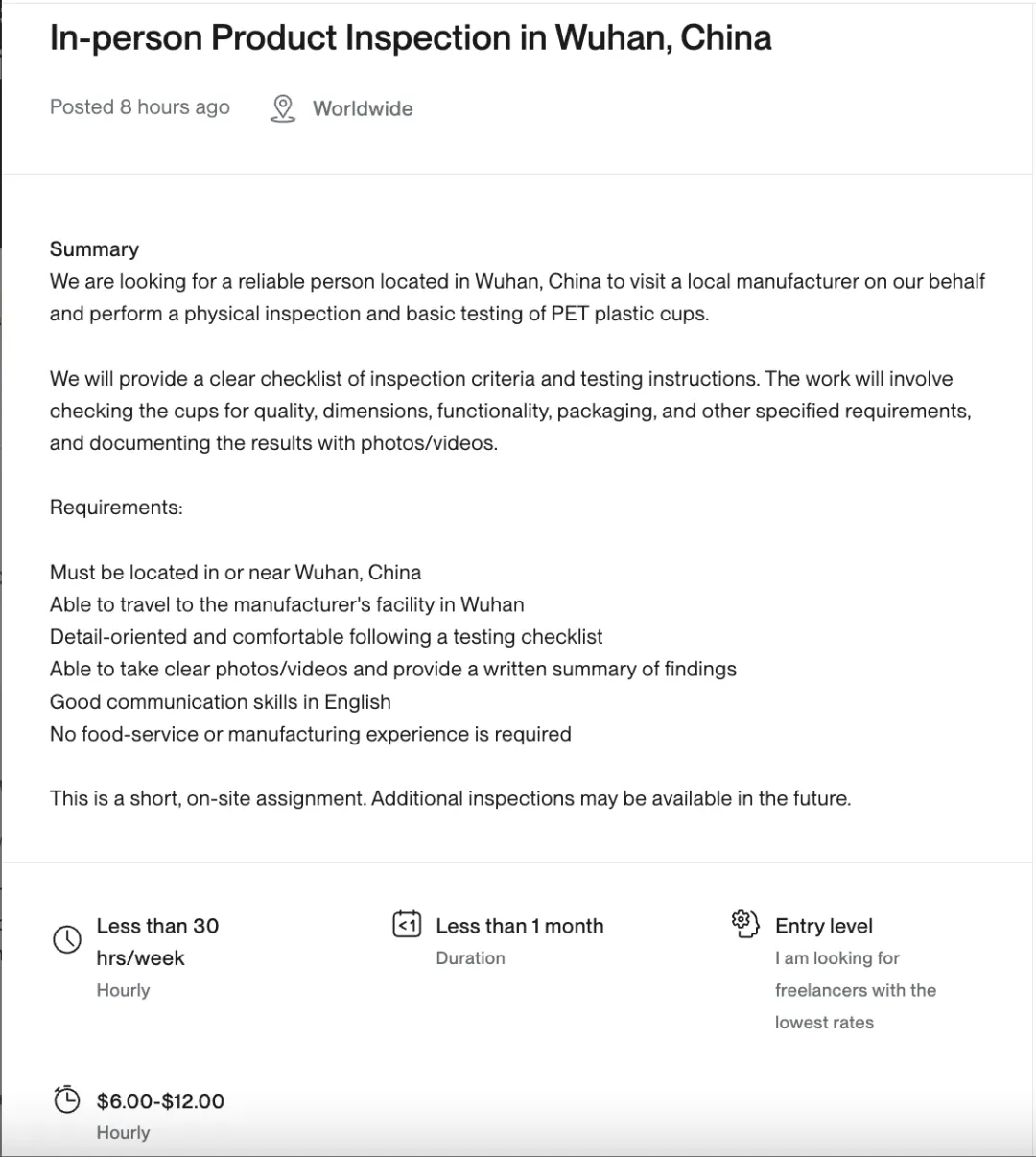Click the Entry level experience label
Screen dimensions: 1036x1157
(x=824, y=926)
